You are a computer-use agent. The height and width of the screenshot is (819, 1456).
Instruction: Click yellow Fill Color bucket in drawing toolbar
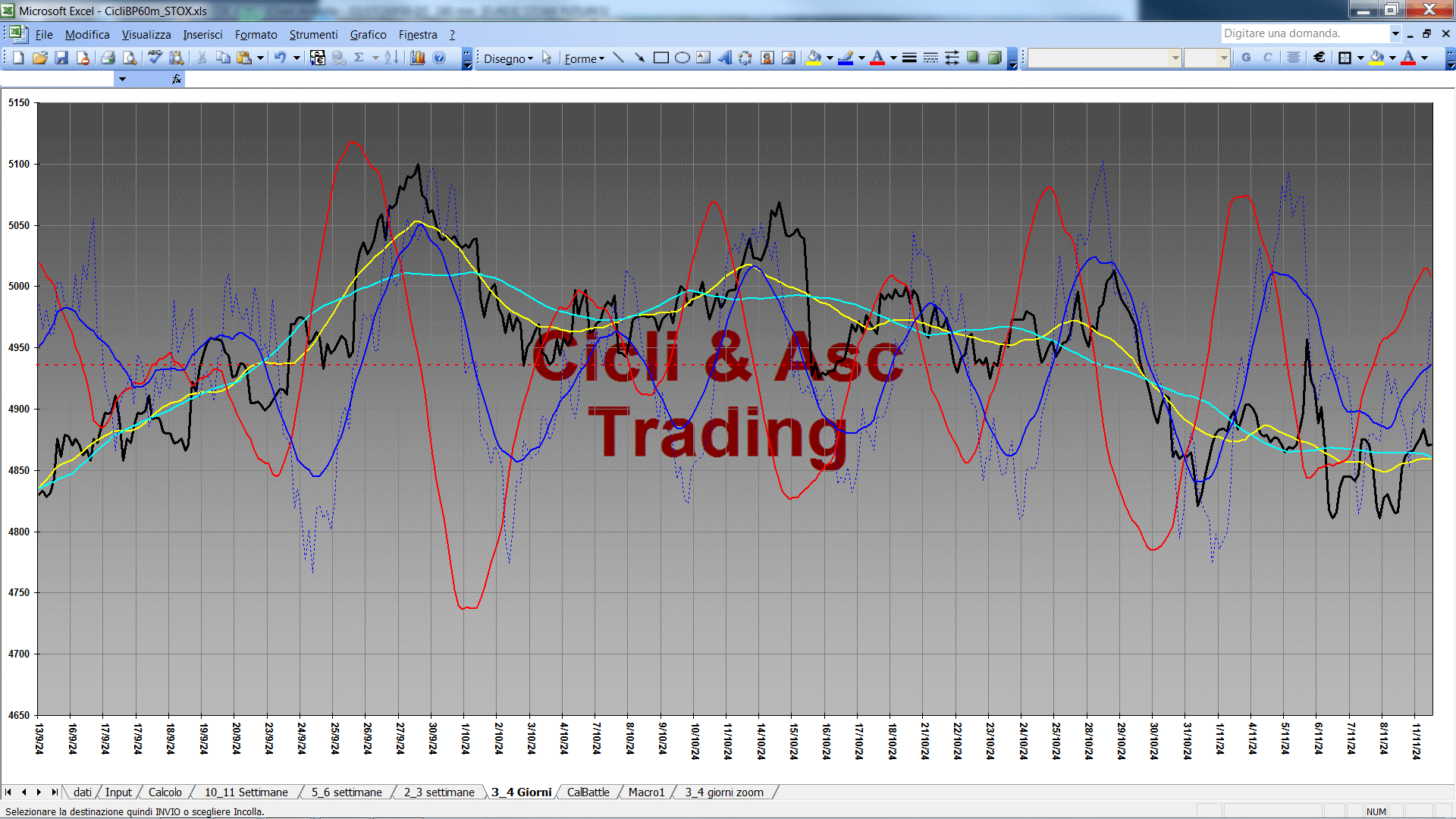pyautogui.click(x=814, y=58)
